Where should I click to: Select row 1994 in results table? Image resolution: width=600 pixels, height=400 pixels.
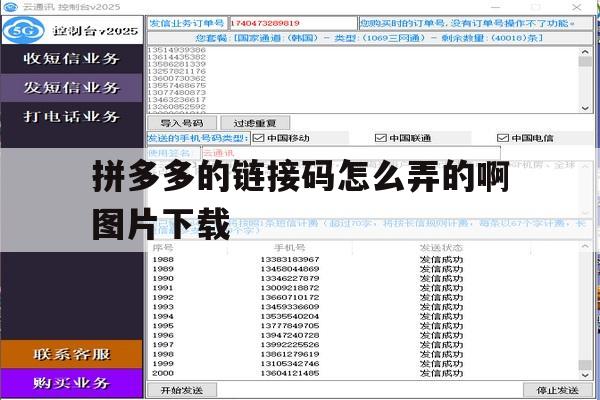364,316
